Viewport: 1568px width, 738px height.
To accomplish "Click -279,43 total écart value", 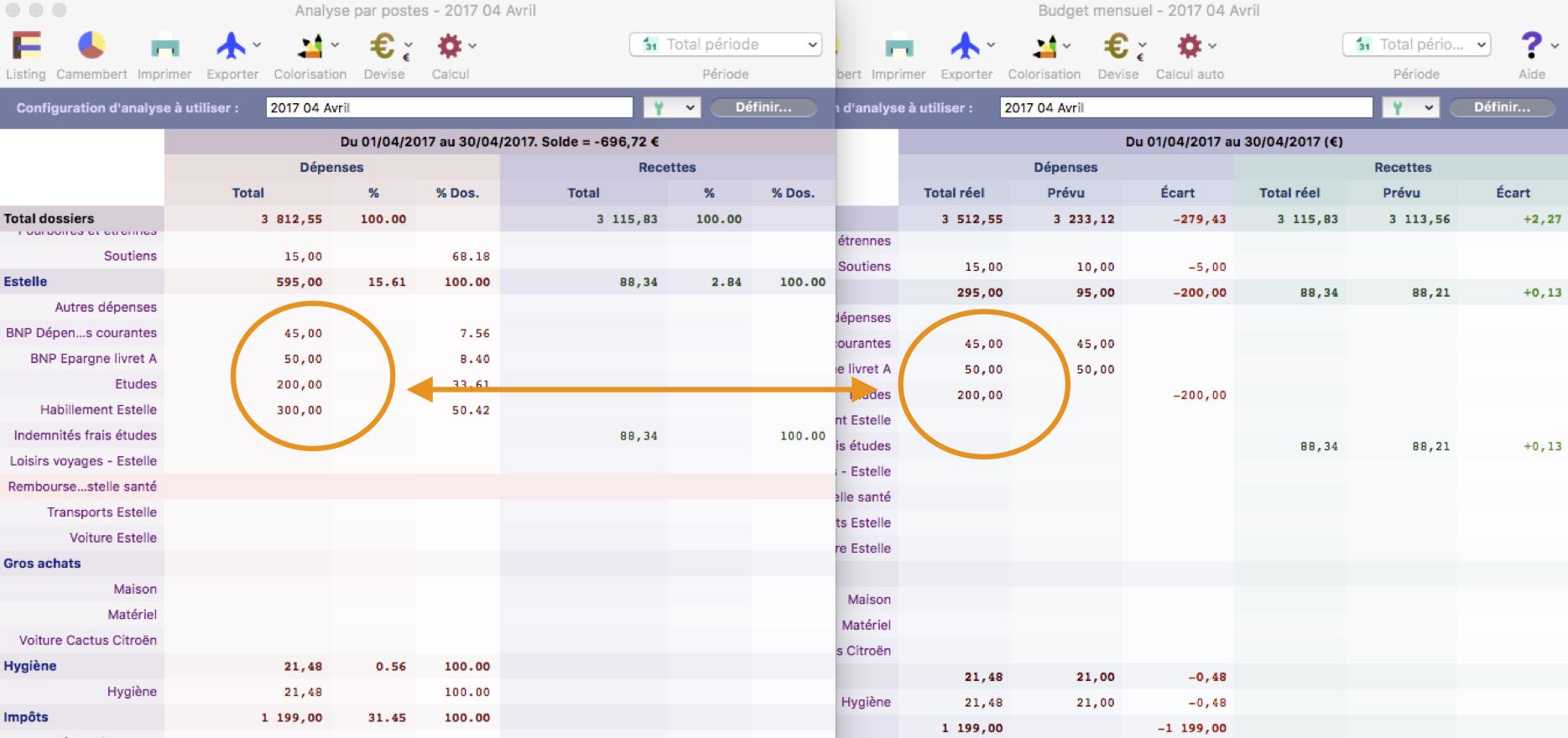I will click(x=1199, y=219).
